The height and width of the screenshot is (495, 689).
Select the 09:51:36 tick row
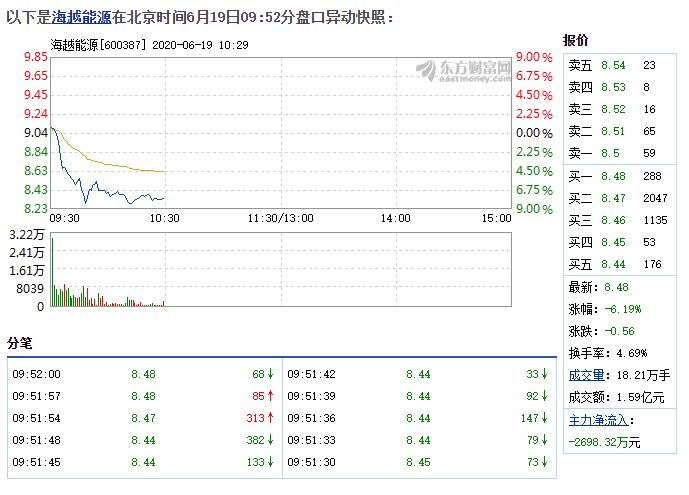coord(418,418)
